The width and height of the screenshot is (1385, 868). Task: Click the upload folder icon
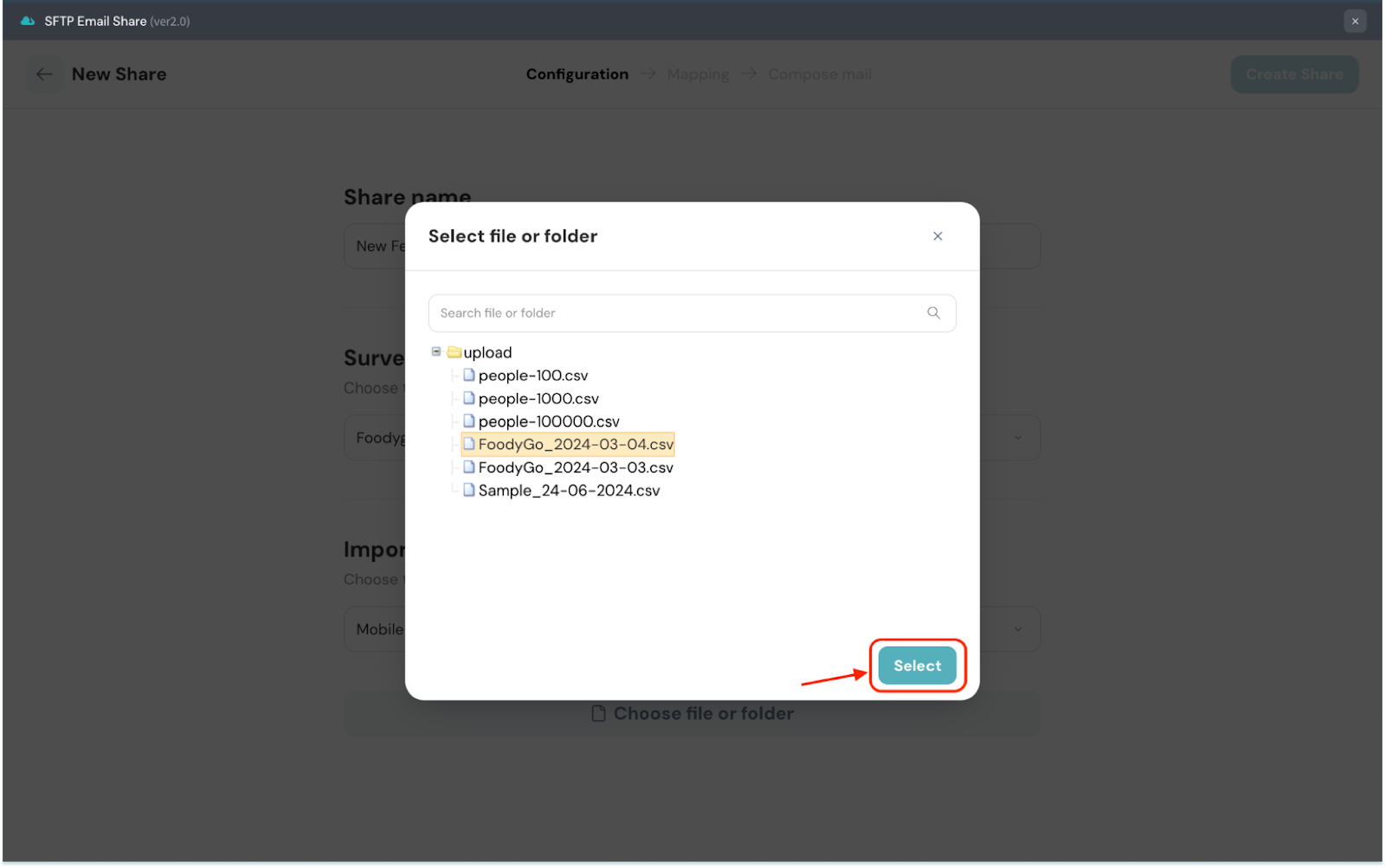tap(454, 352)
